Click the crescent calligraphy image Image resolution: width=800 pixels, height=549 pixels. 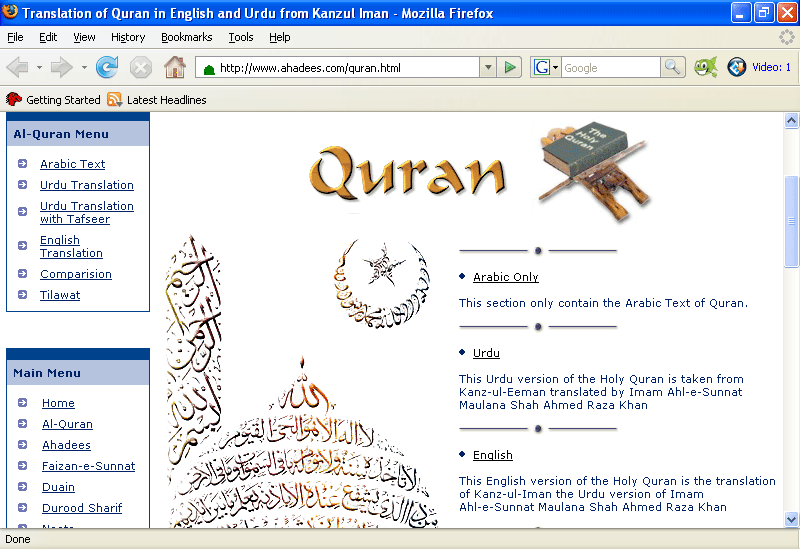(382, 284)
